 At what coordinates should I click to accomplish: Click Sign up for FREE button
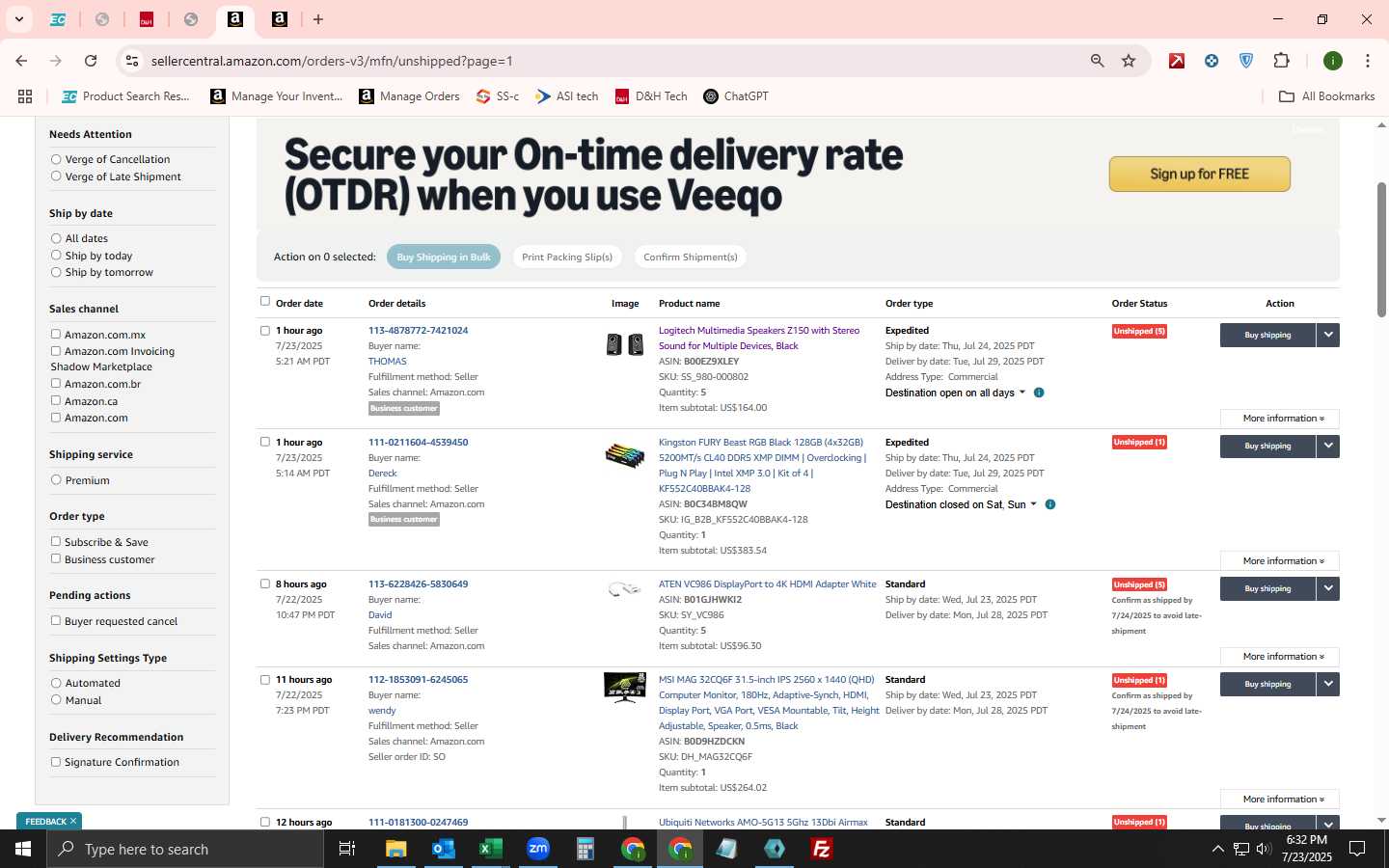coord(1199,175)
